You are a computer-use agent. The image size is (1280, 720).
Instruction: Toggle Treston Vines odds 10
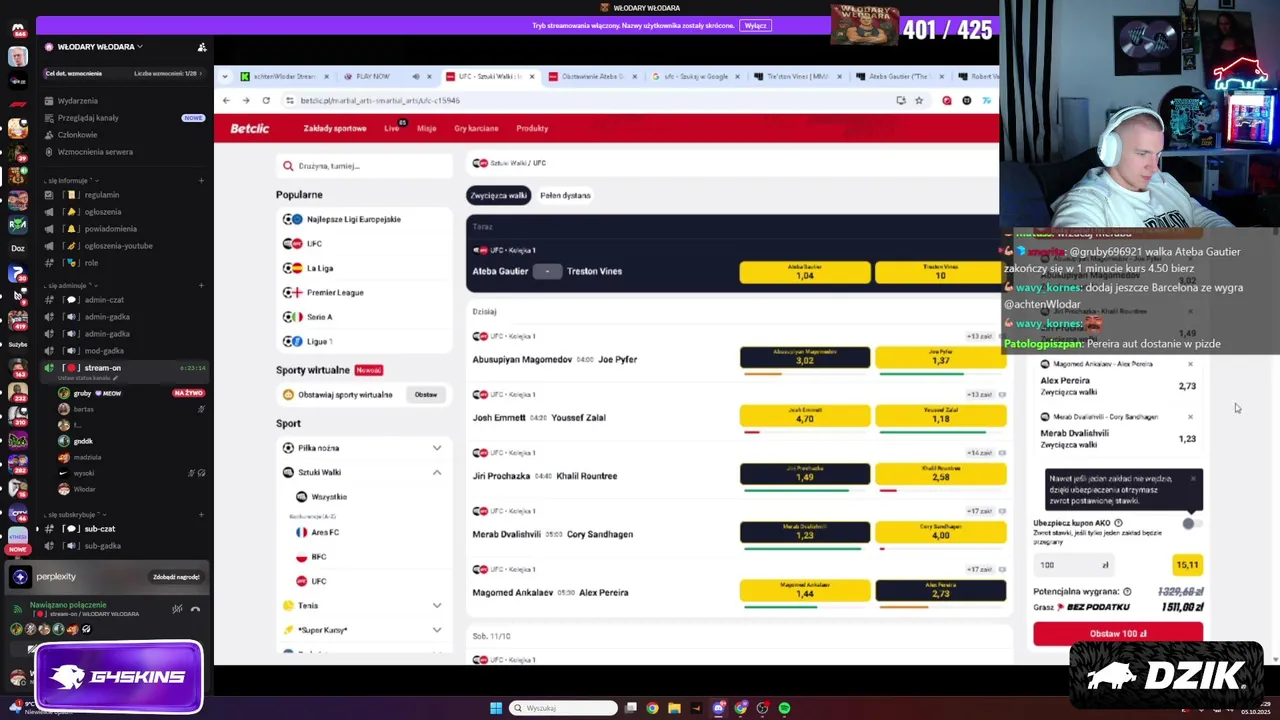940,271
